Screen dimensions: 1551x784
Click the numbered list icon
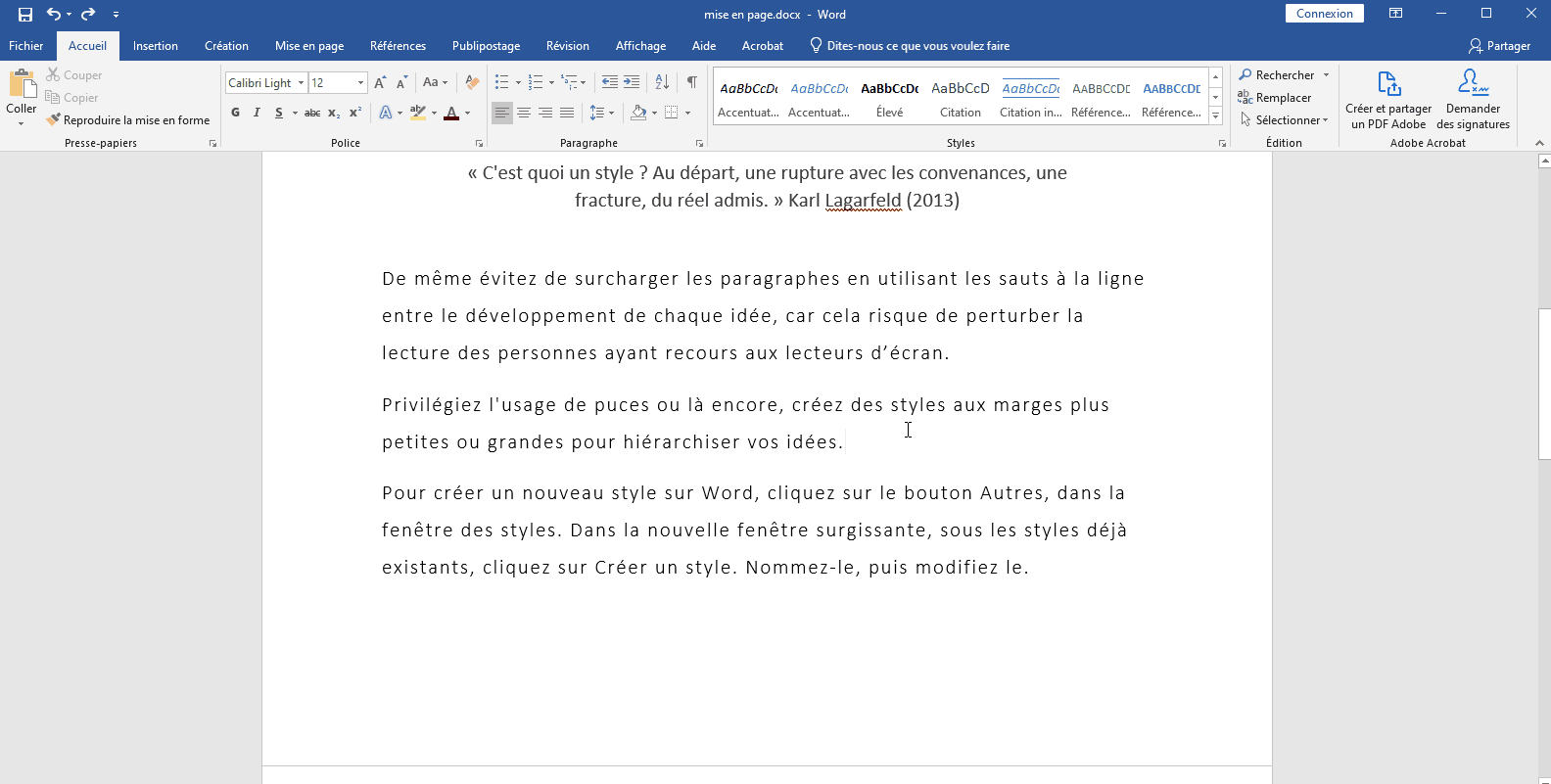pyautogui.click(x=535, y=83)
